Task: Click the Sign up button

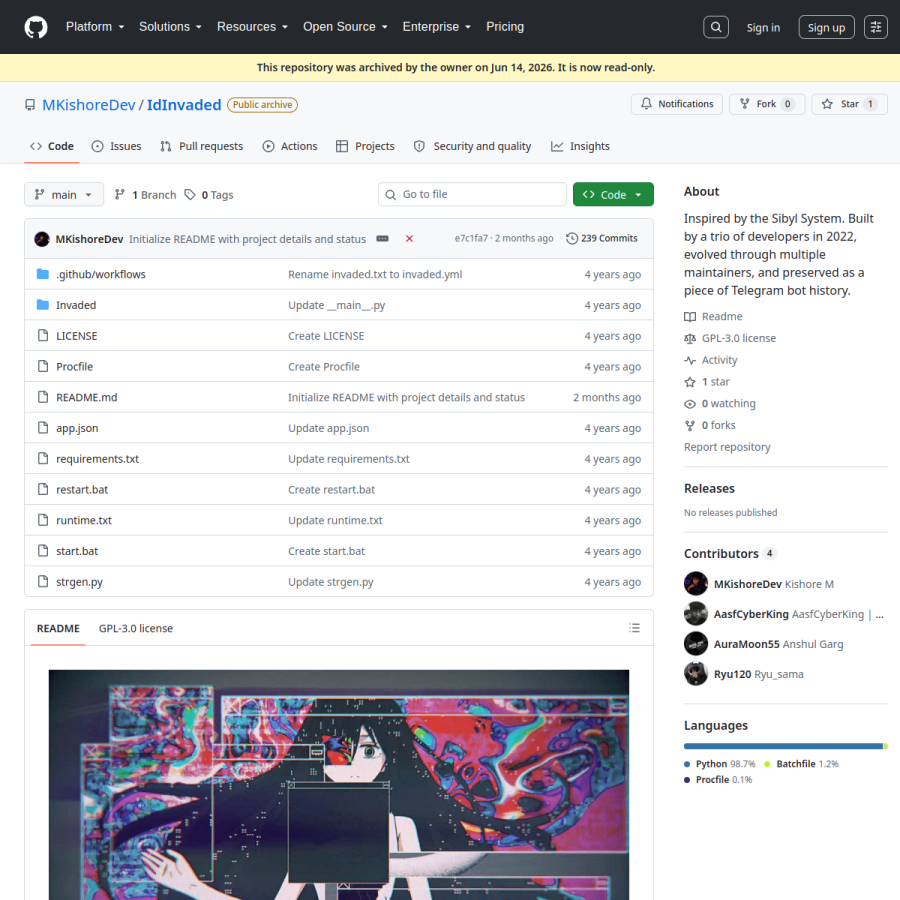Action: (x=826, y=27)
